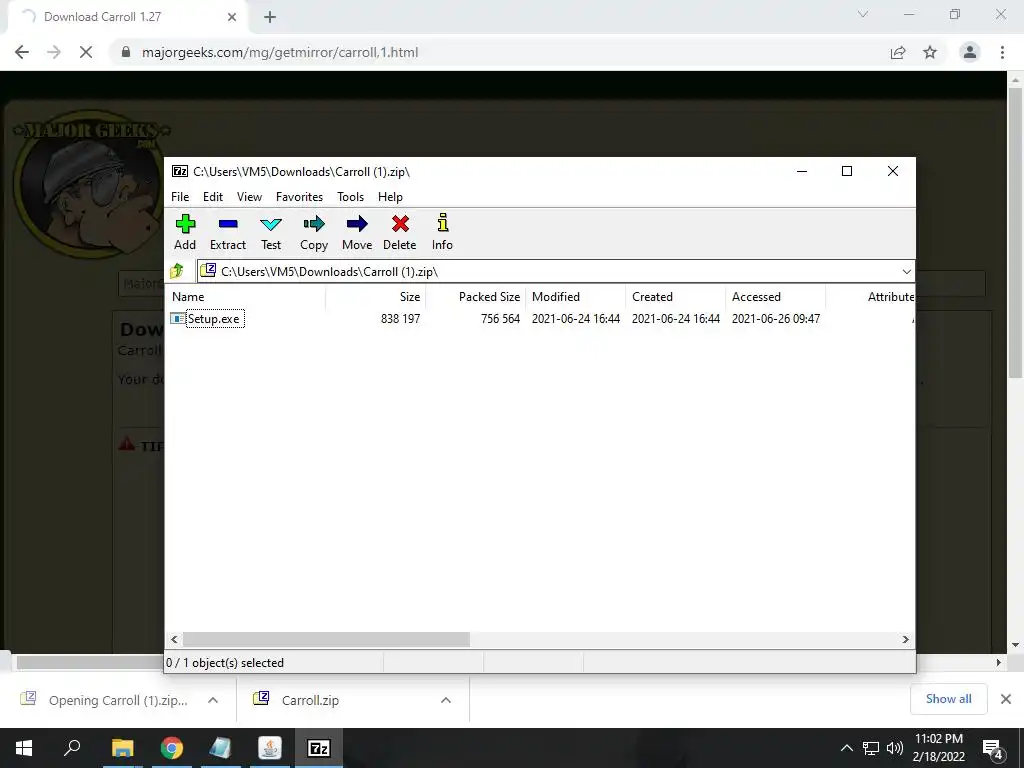Sort by Created column header
Image resolution: width=1024 pixels, height=768 pixels.
coord(675,296)
